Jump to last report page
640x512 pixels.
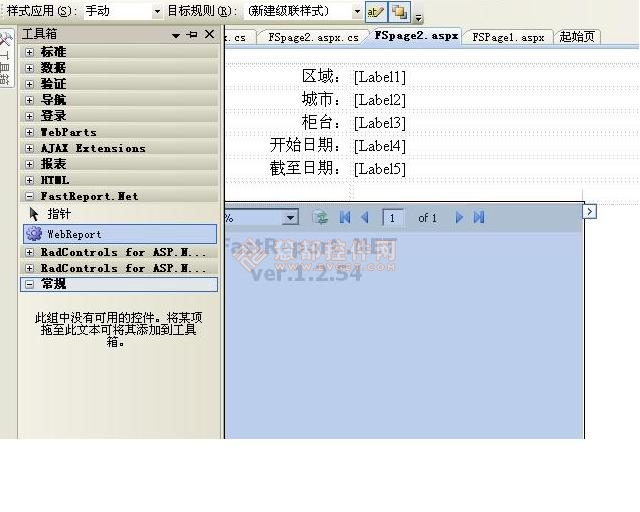pos(479,217)
